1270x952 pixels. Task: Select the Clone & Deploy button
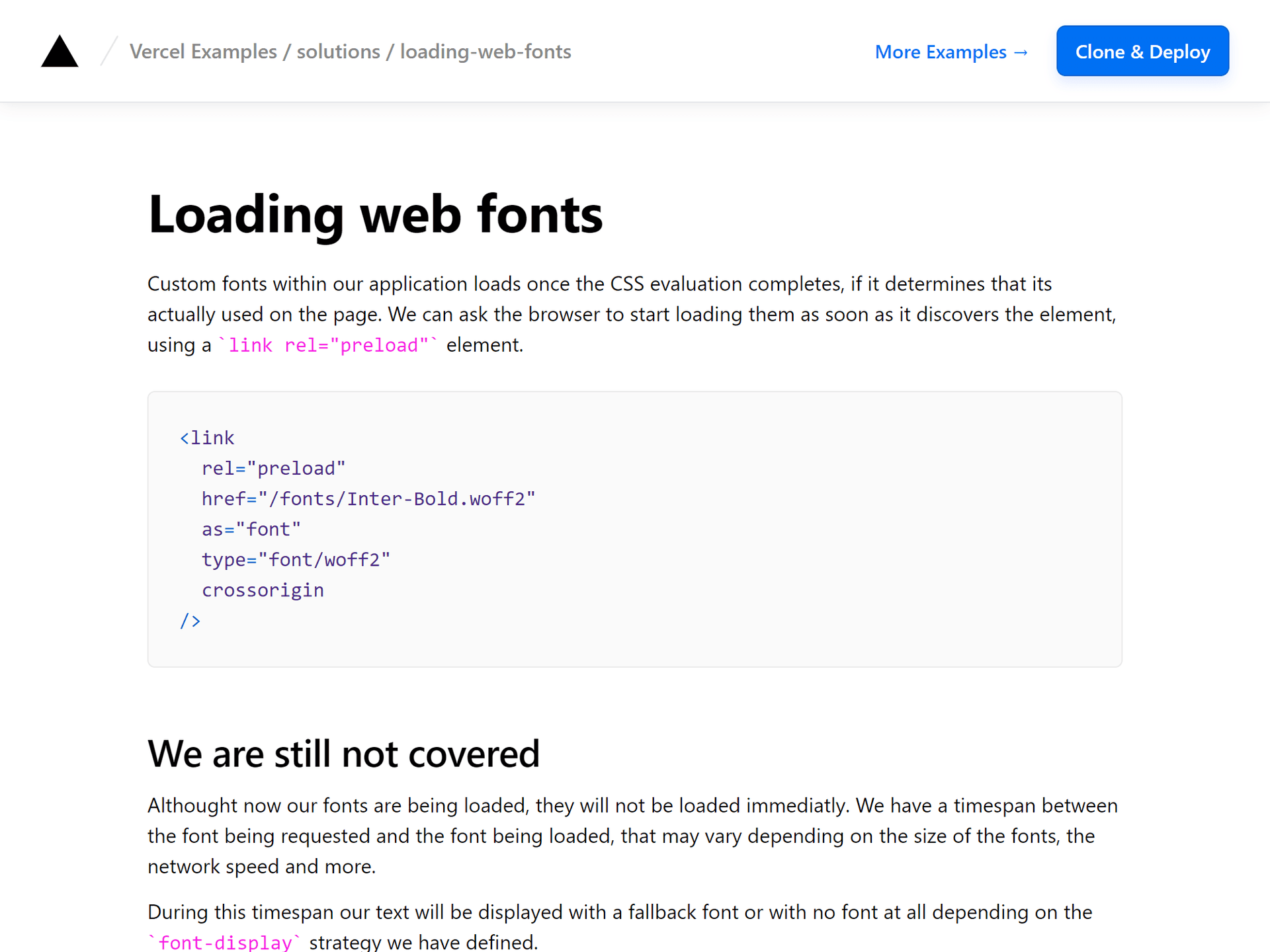tap(1142, 51)
